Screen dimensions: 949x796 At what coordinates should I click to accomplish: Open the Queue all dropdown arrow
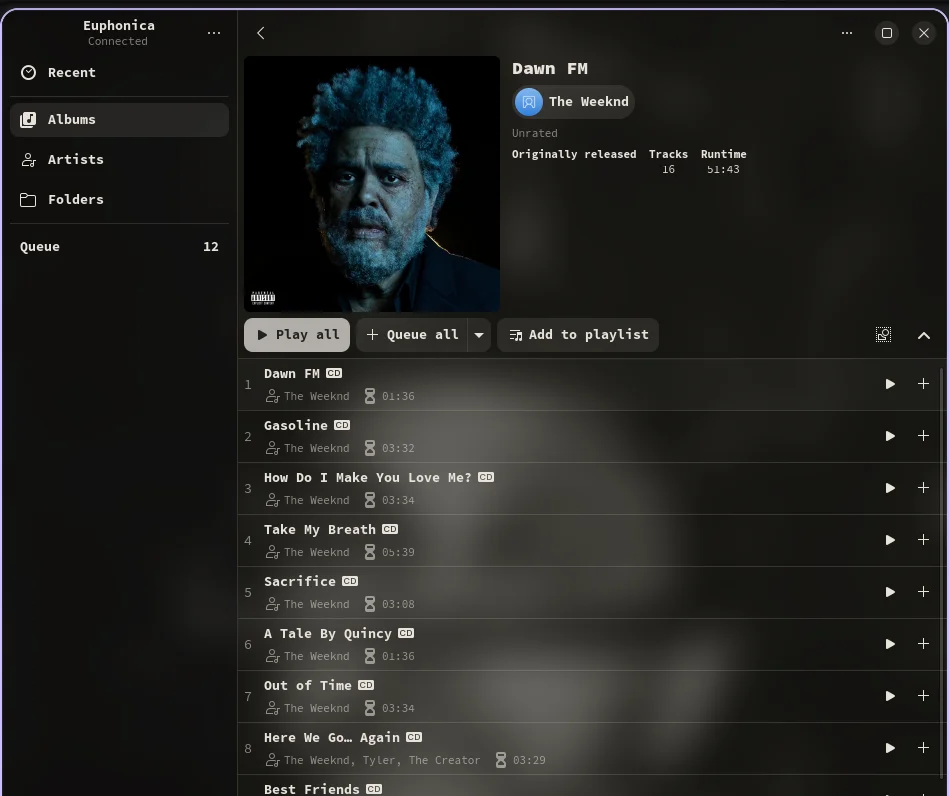pyautogui.click(x=479, y=335)
